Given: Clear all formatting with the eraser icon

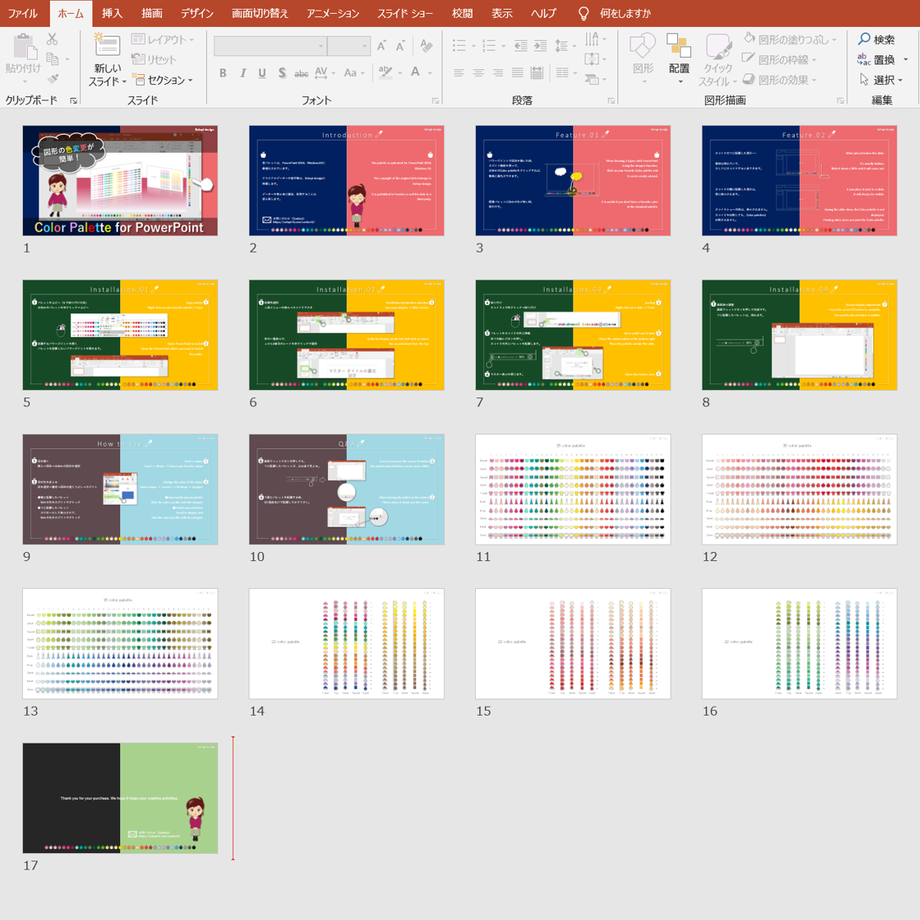Looking at the screenshot, I should 427,46.
